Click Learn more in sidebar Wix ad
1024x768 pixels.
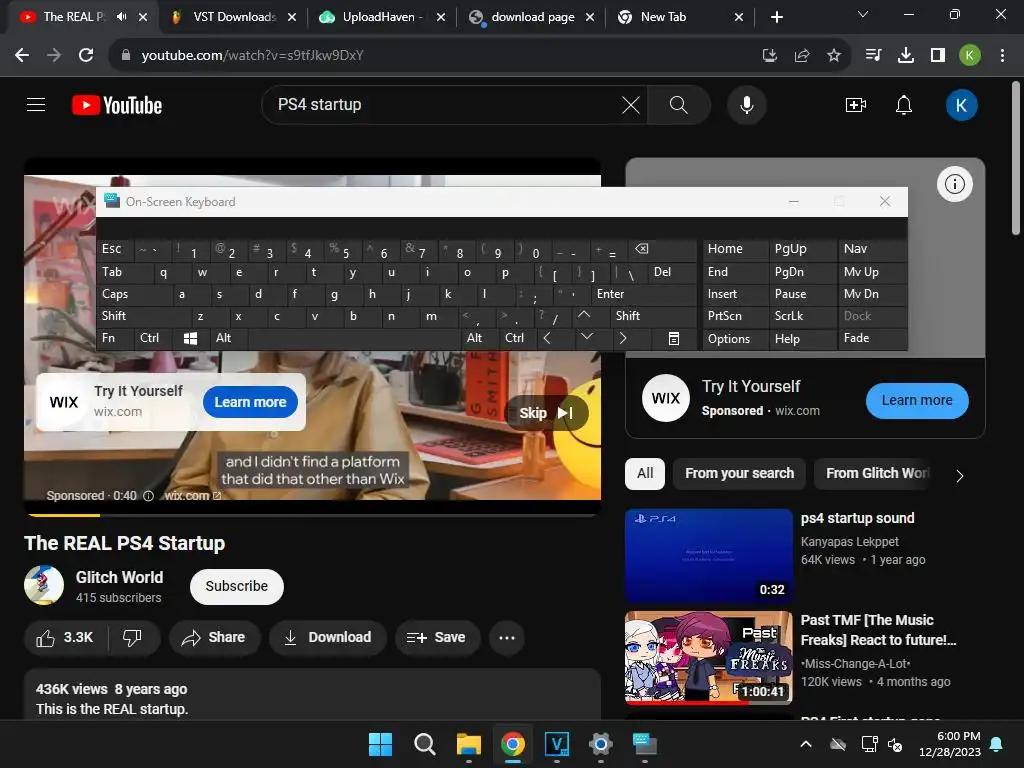(x=917, y=400)
